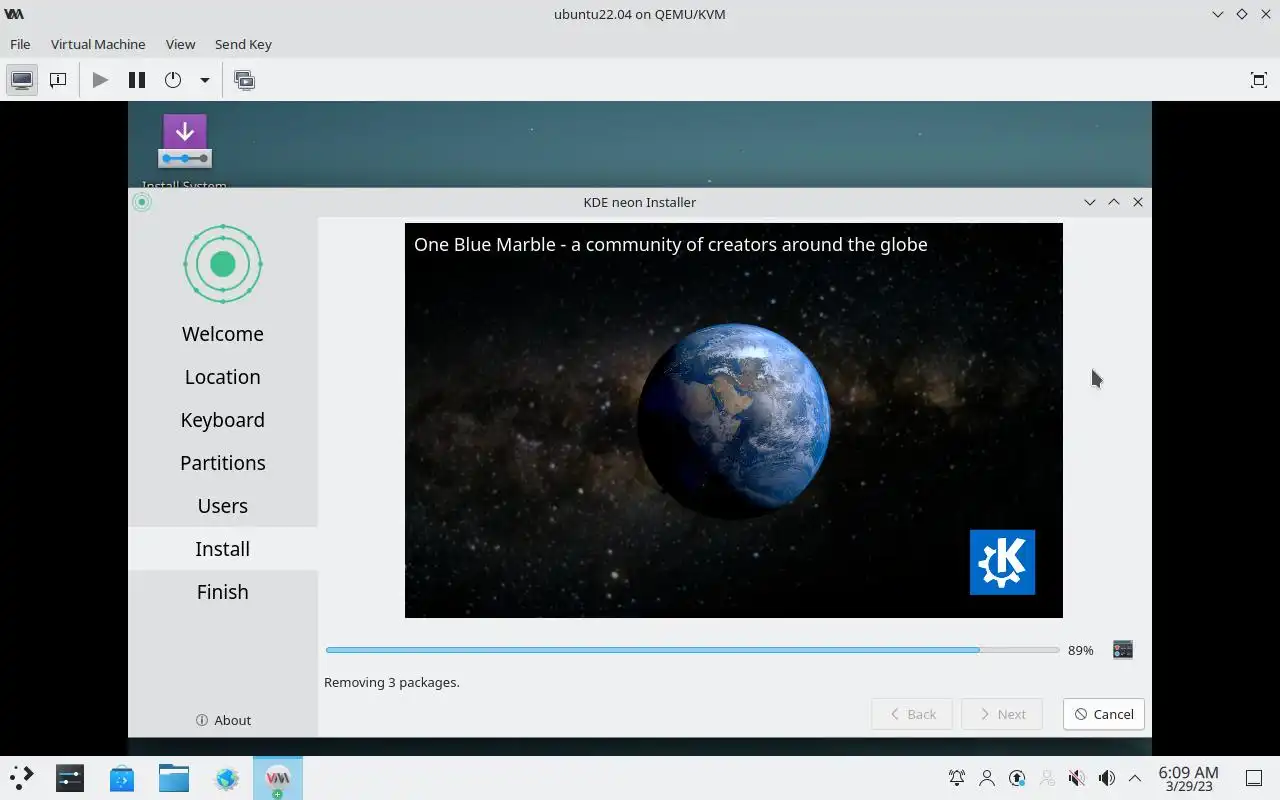Image resolution: width=1280 pixels, height=800 pixels.
Task: Click the Back button
Action: coord(912,714)
